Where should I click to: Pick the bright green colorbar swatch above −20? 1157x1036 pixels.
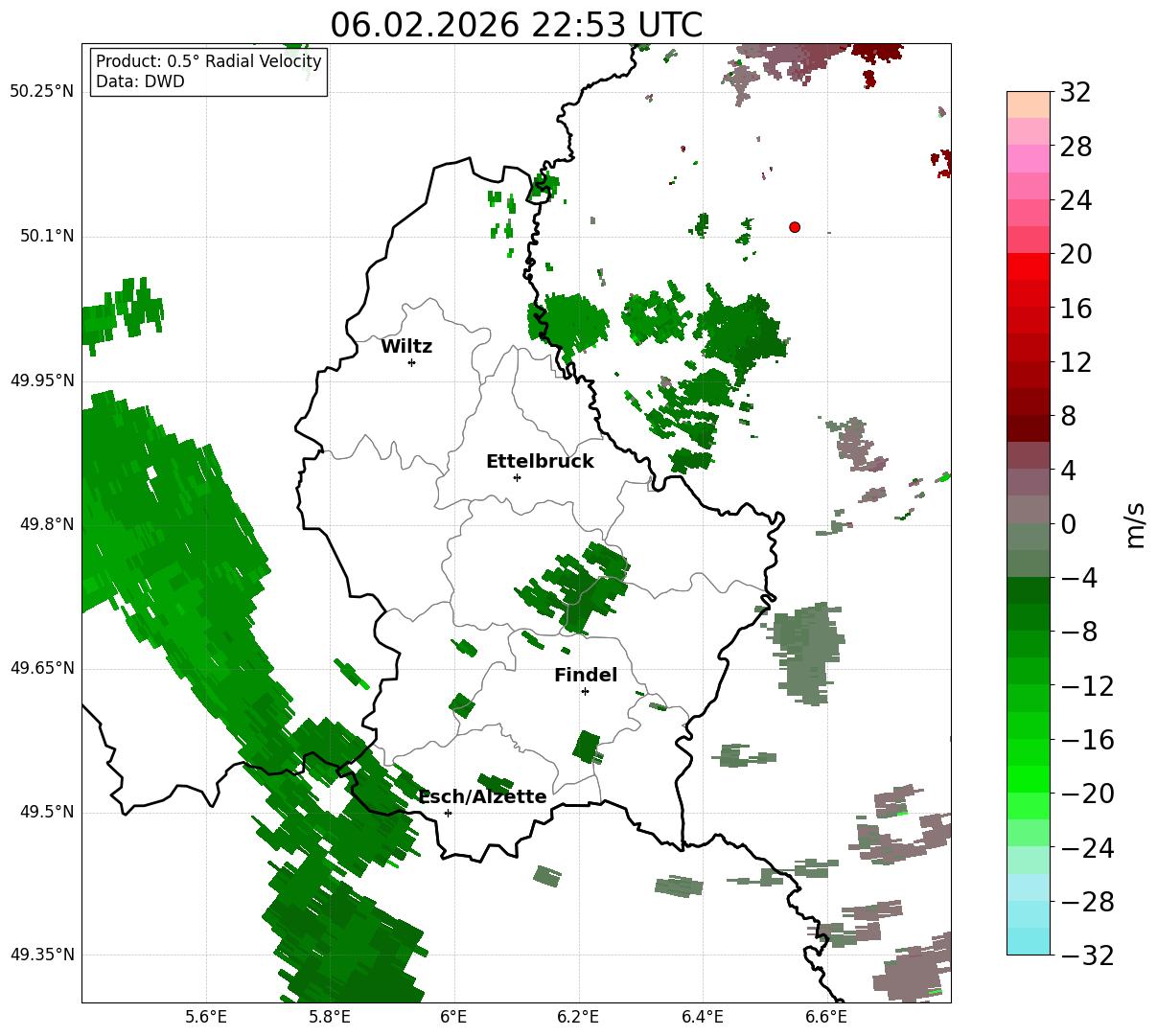coord(1029,779)
